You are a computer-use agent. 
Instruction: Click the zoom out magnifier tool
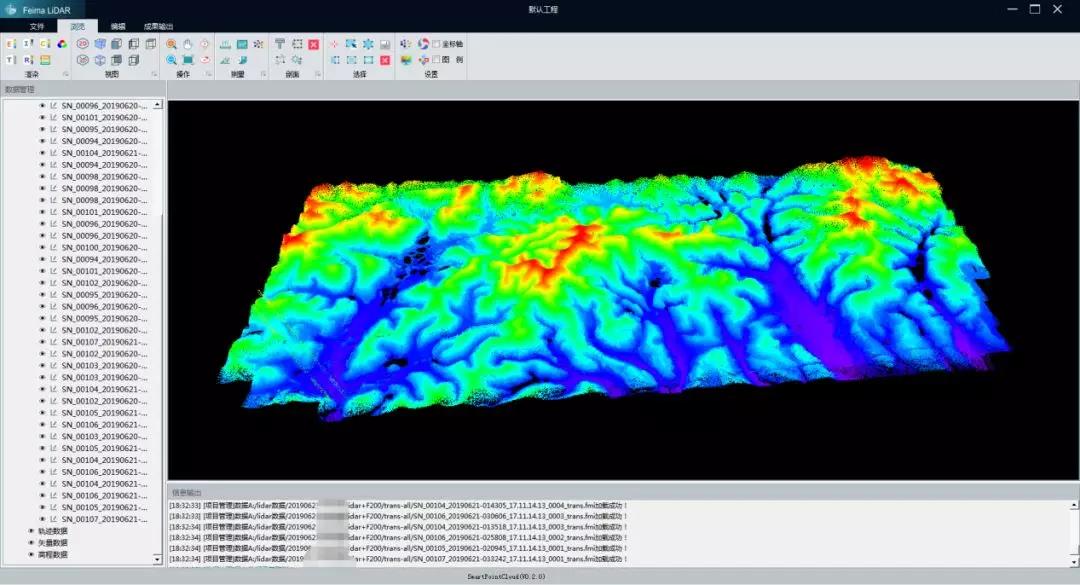[172, 60]
